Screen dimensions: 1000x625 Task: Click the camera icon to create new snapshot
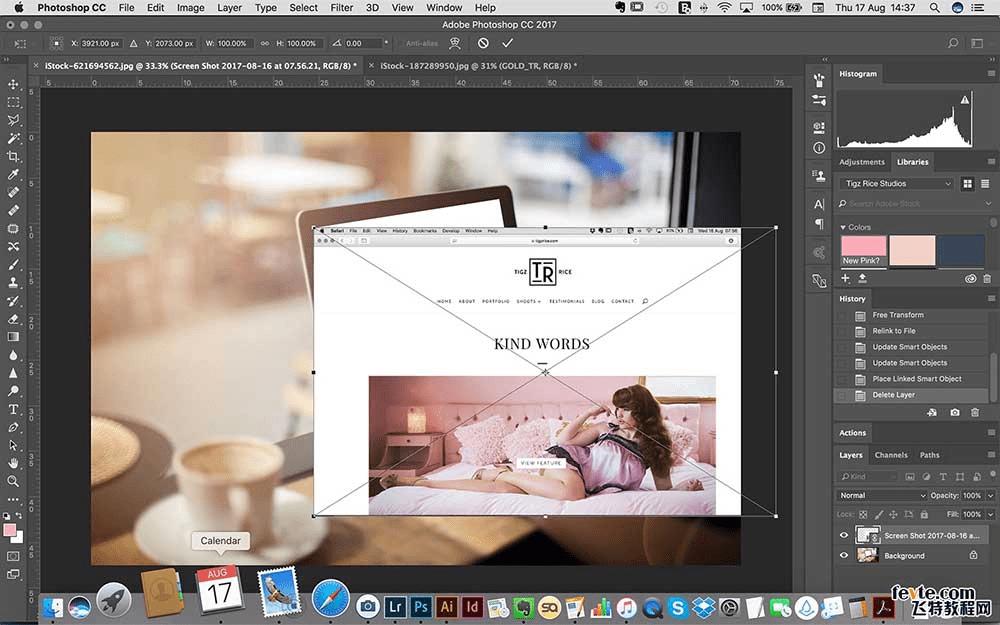pos(955,412)
